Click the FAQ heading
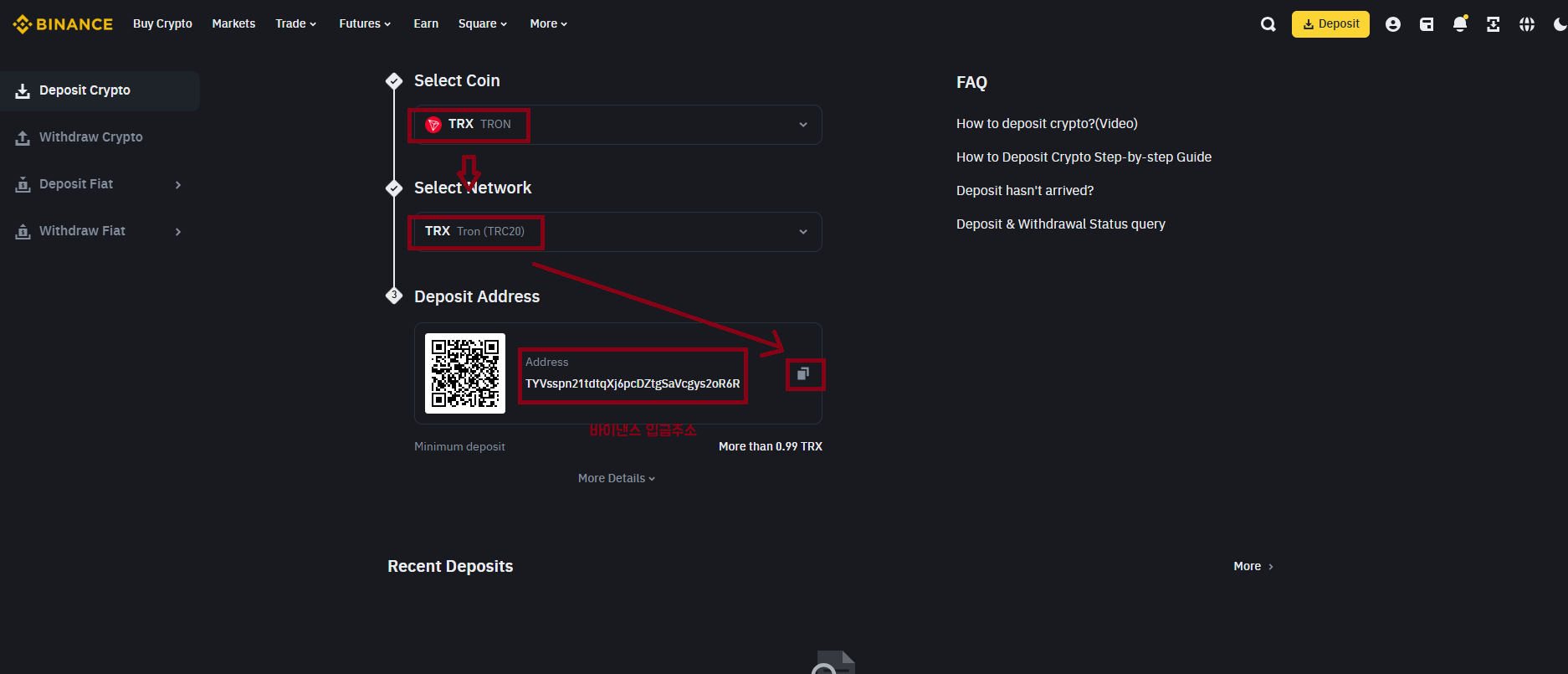1568x674 pixels. (971, 82)
